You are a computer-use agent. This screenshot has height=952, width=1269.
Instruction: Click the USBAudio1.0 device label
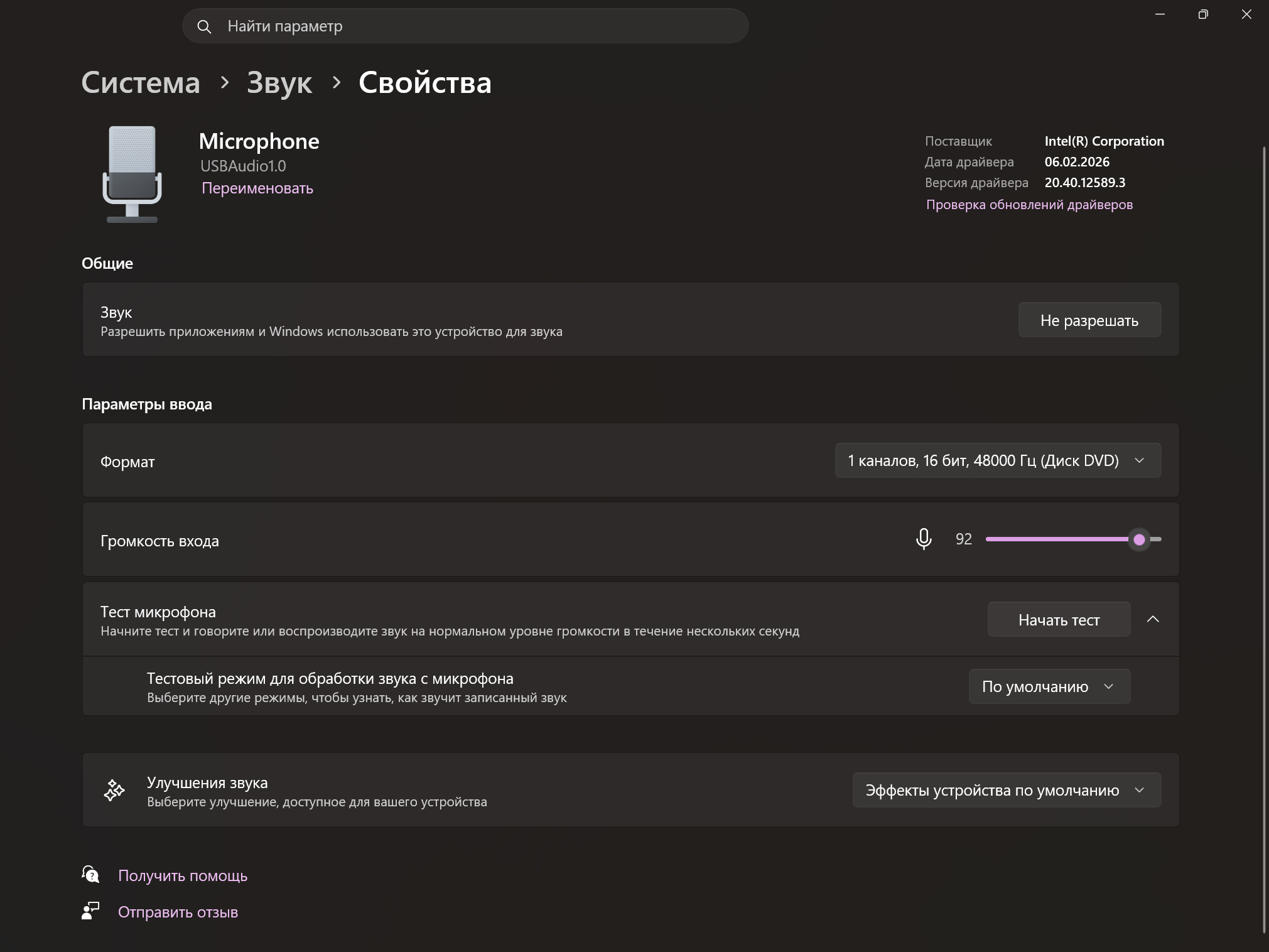(243, 166)
